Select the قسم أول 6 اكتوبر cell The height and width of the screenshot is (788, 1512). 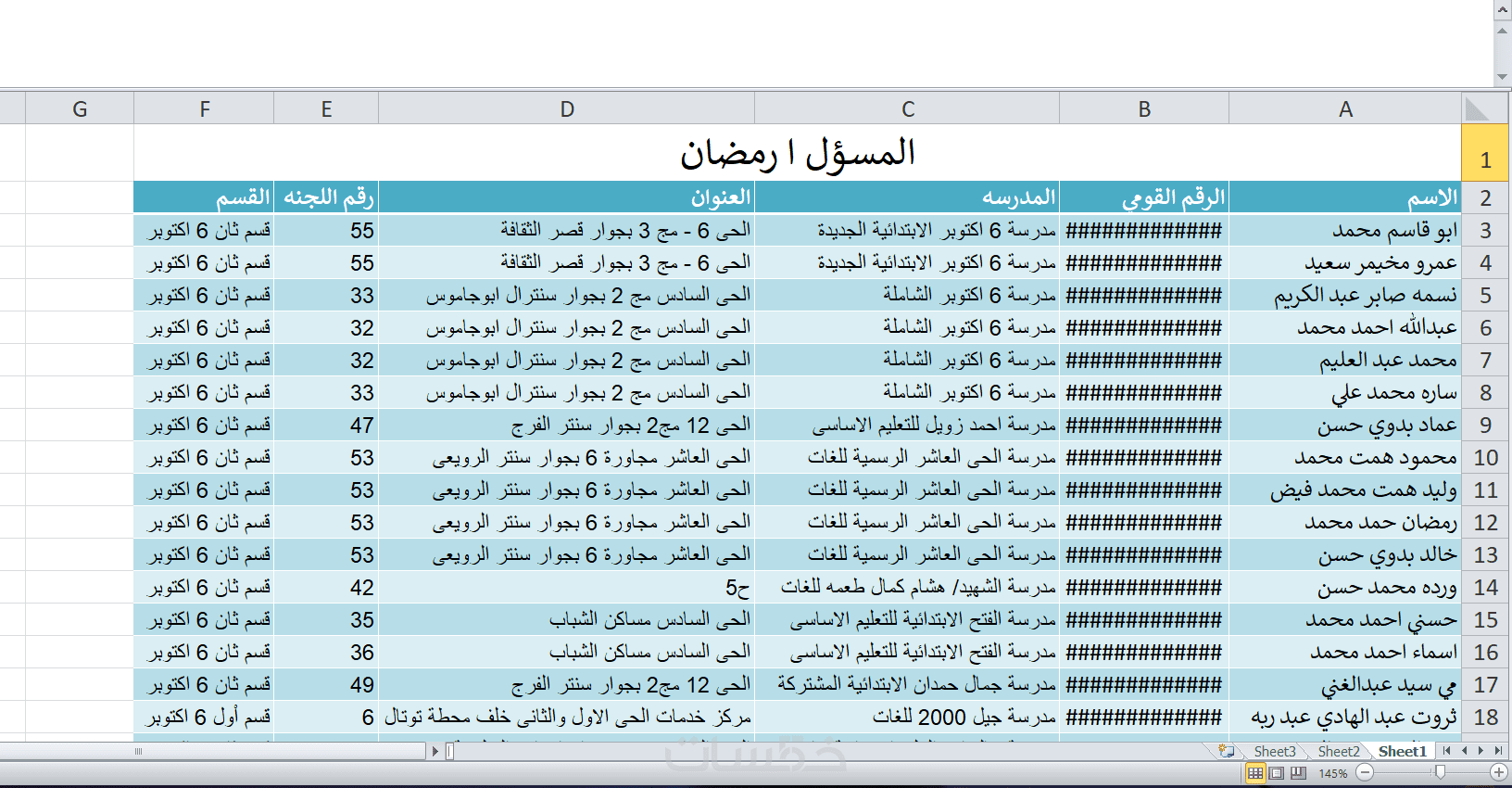point(205,717)
